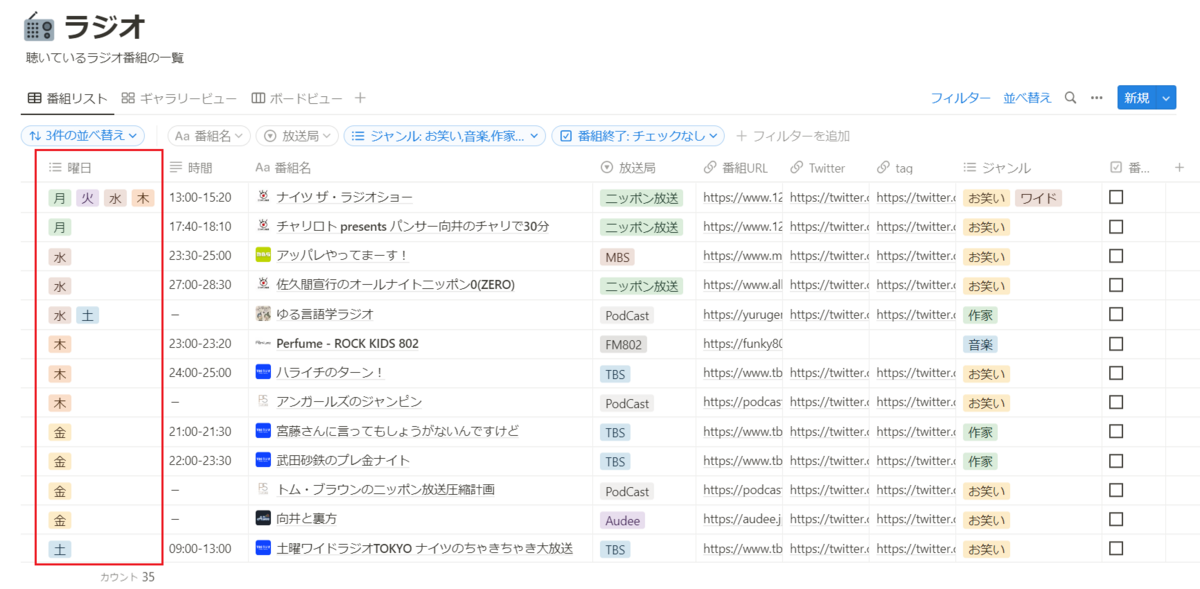Toggle 番組終了 checkbox for Perfume - ROCK KIDS 802
Image resolution: width=1200 pixels, height=589 pixels.
click(1116, 344)
